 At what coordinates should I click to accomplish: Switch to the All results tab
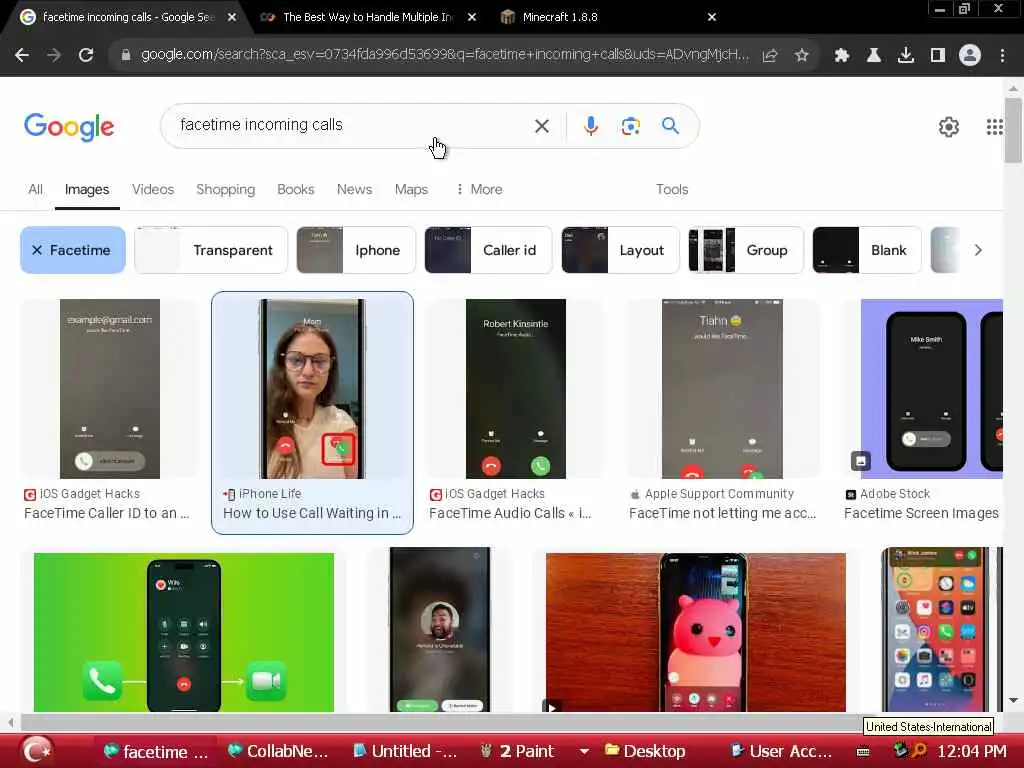point(35,189)
